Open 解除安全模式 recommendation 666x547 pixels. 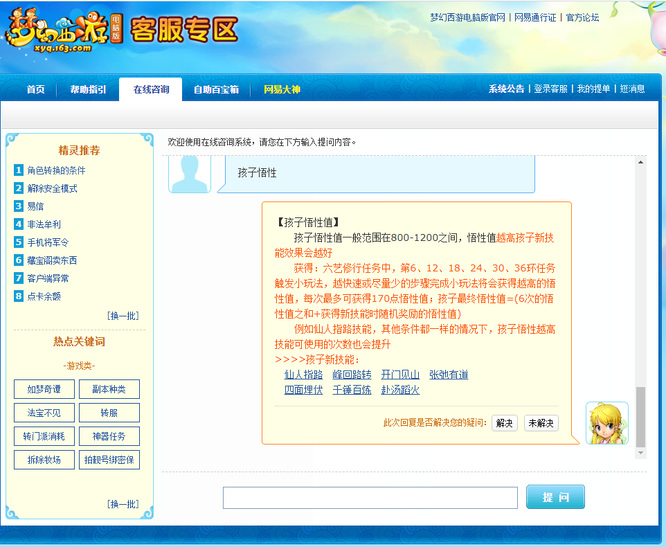pyautogui.click(x=52, y=188)
